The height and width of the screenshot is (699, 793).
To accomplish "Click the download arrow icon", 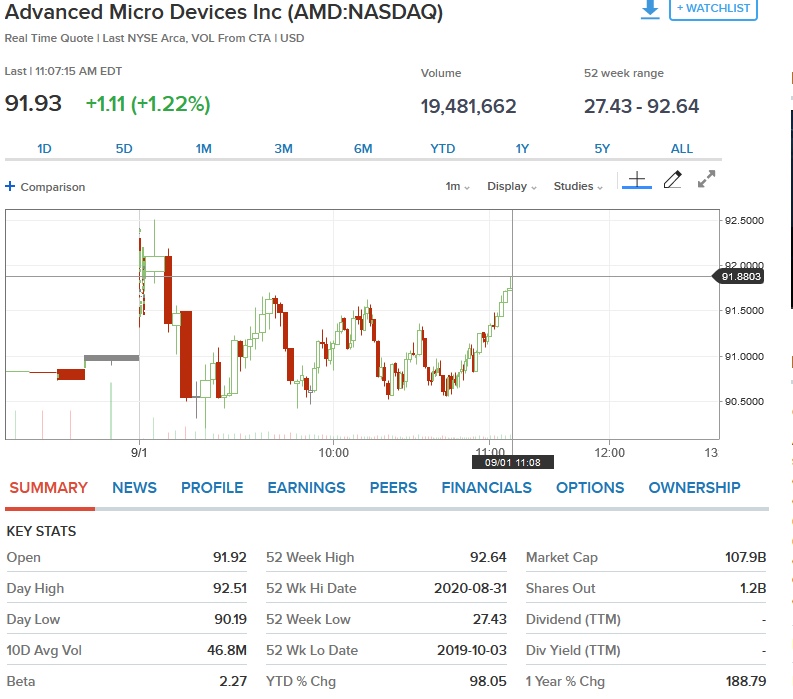I will [x=650, y=9].
